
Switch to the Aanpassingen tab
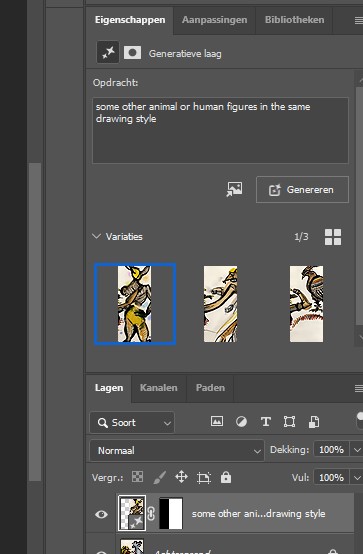pos(214,20)
